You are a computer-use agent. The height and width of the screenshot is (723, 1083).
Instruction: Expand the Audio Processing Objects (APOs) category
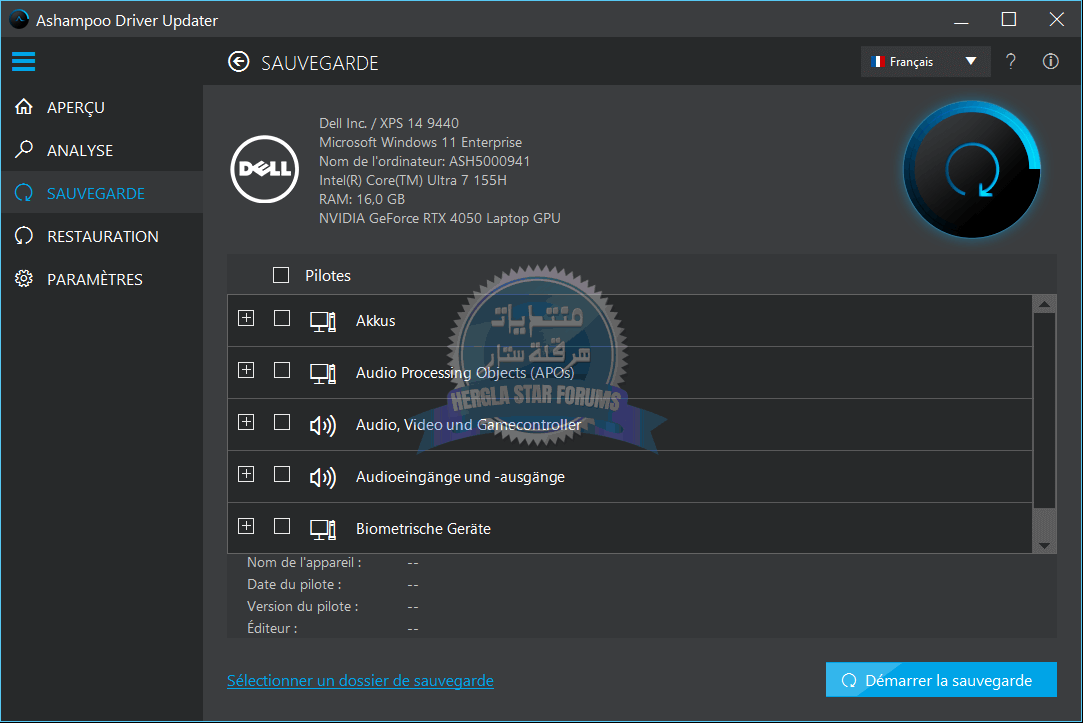(x=246, y=370)
